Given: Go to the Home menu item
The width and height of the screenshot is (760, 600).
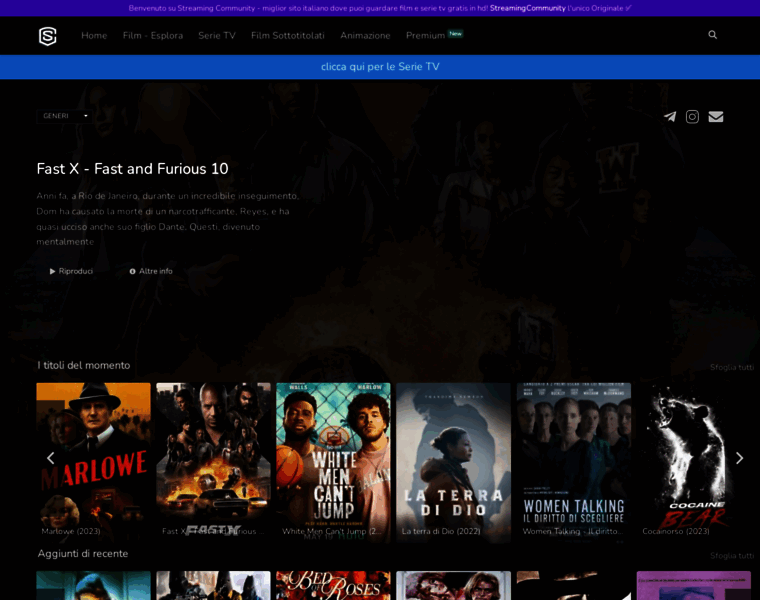Looking at the screenshot, I should pos(94,35).
